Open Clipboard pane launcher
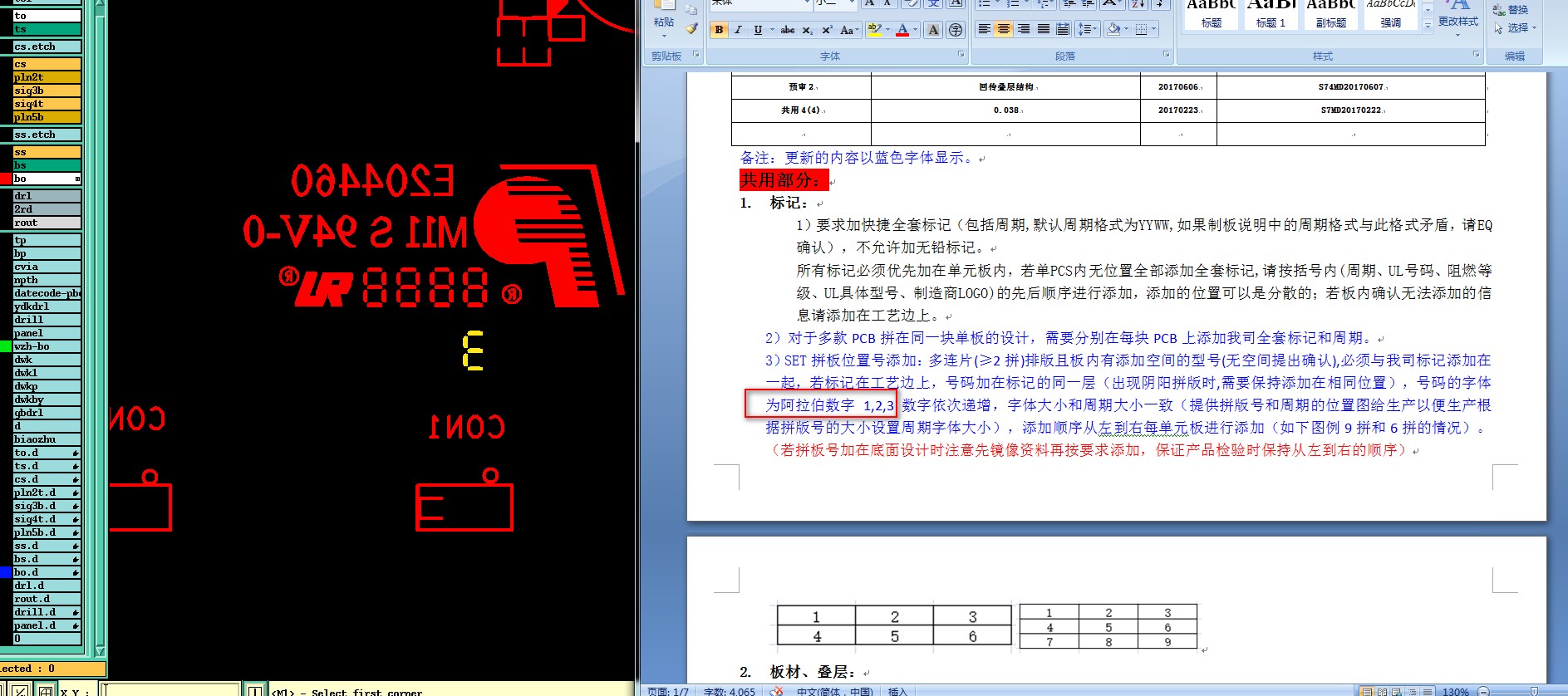The image size is (1568, 696). (x=696, y=55)
